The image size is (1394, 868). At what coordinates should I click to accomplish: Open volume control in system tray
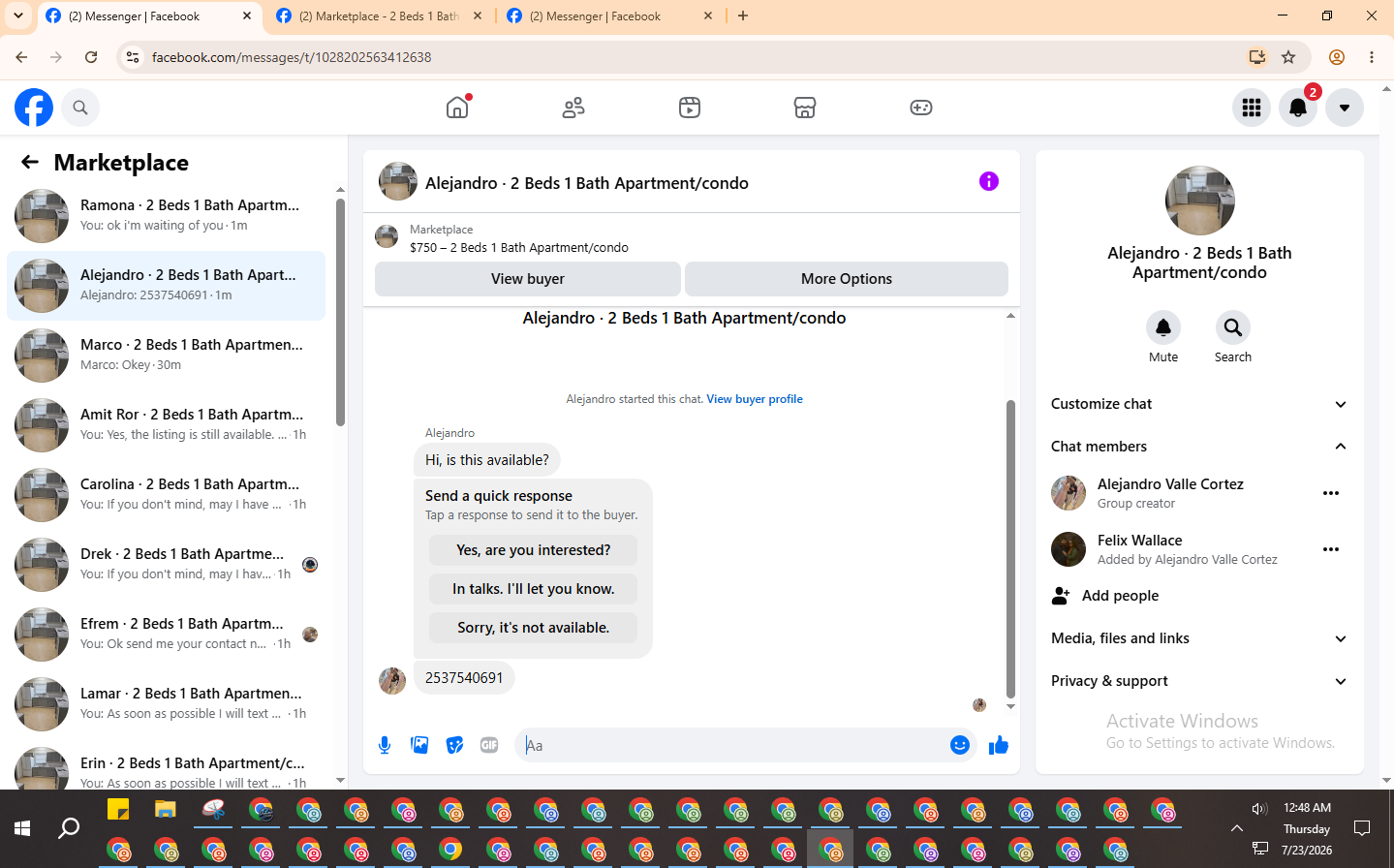point(1259,809)
